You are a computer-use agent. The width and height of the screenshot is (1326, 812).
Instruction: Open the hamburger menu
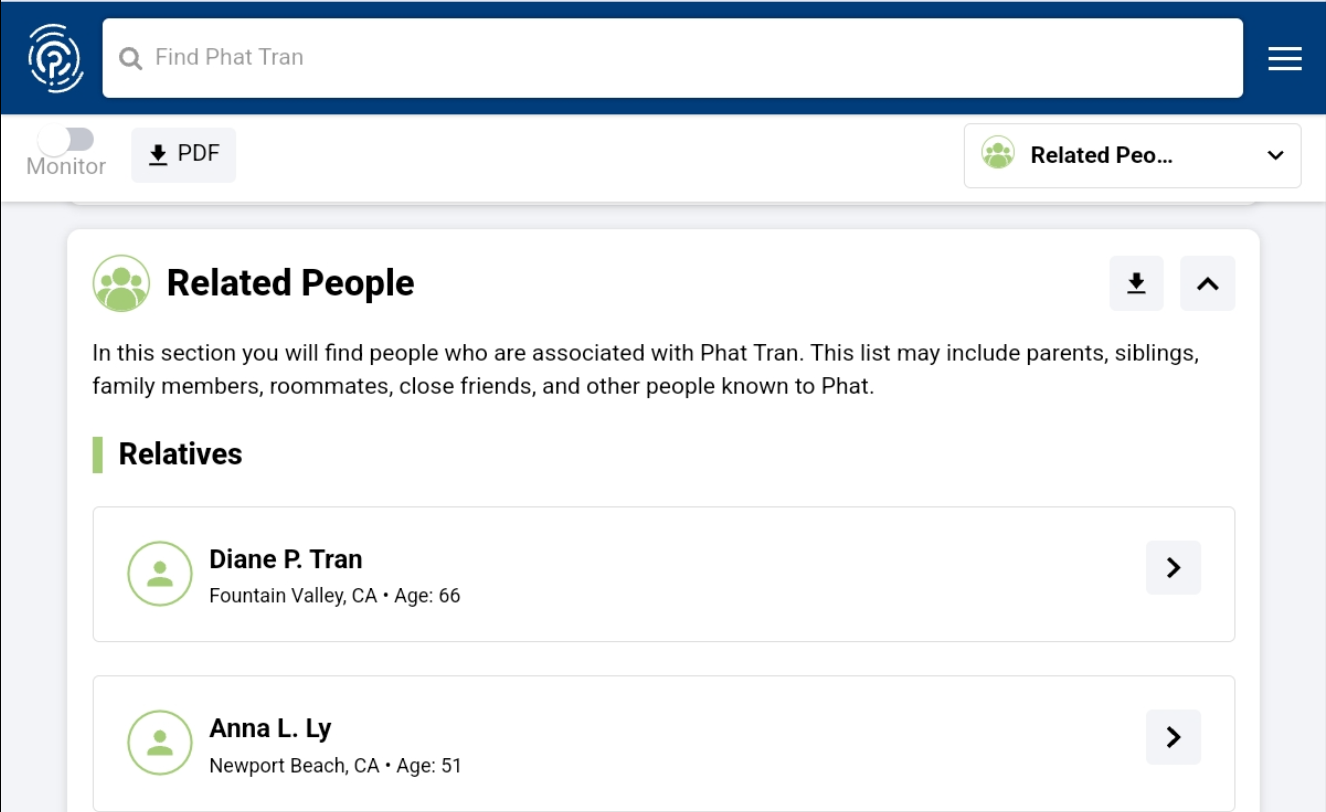pyautogui.click(x=1284, y=58)
